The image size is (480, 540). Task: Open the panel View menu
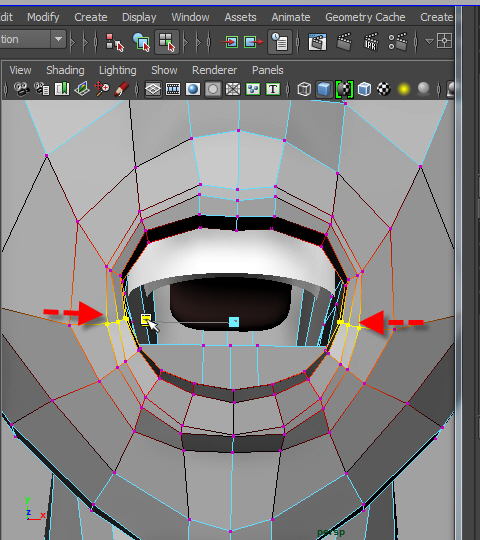(20, 70)
